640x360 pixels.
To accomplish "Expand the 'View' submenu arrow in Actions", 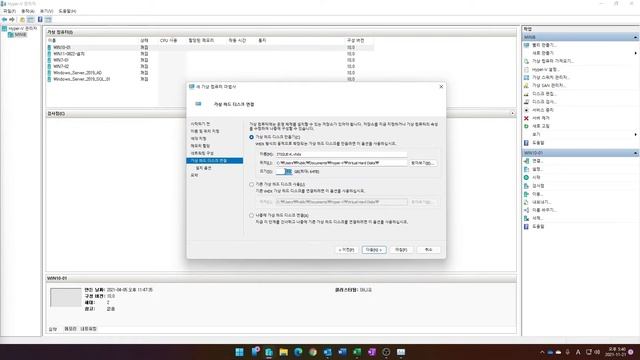I will (x=636, y=134).
